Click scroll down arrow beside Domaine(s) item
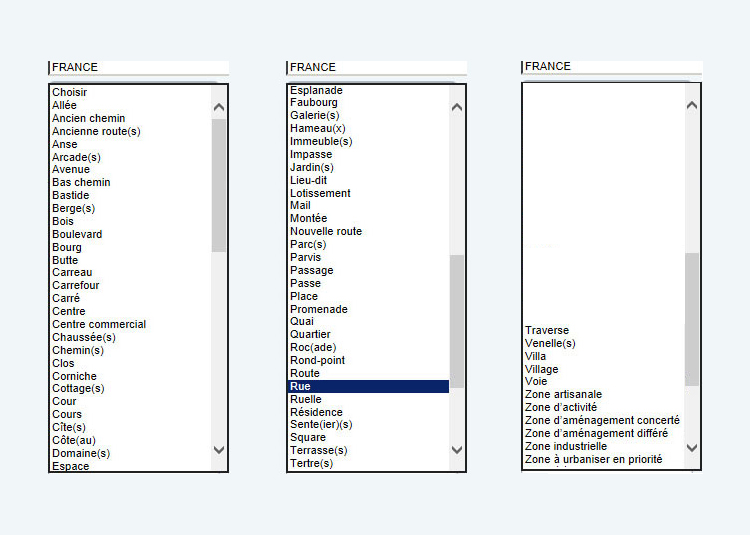This screenshot has width=750, height=535. (219, 450)
